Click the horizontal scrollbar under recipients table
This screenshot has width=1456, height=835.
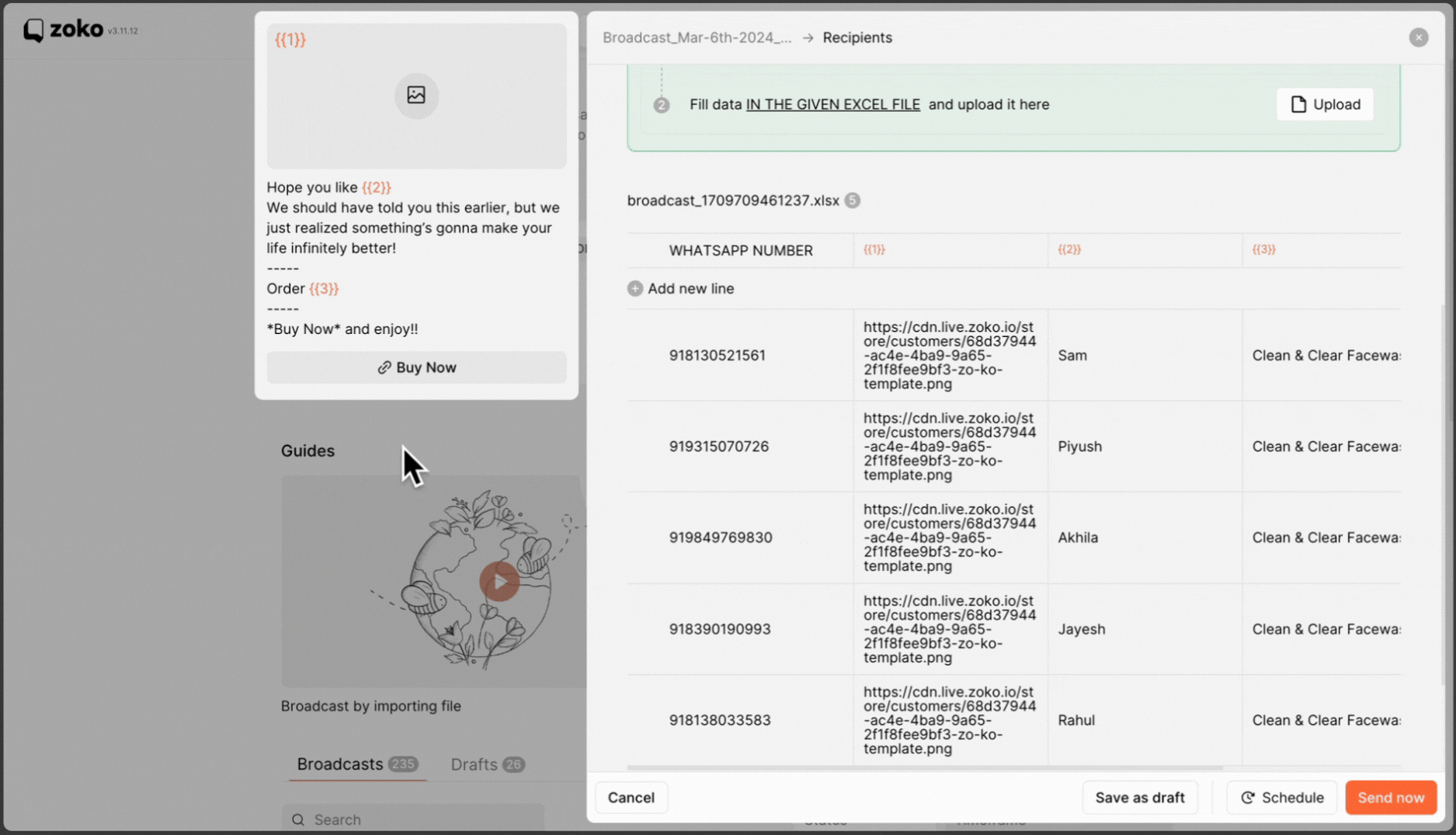click(x=924, y=767)
